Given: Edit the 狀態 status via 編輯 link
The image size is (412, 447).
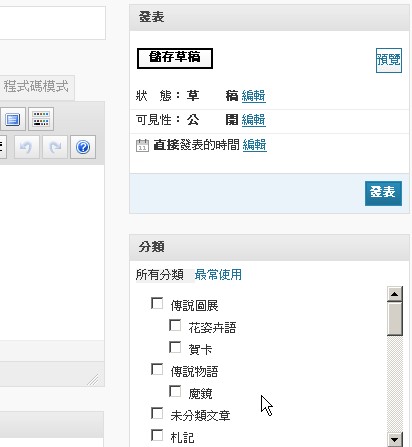Looking at the screenshot, I should click(254, 96).
